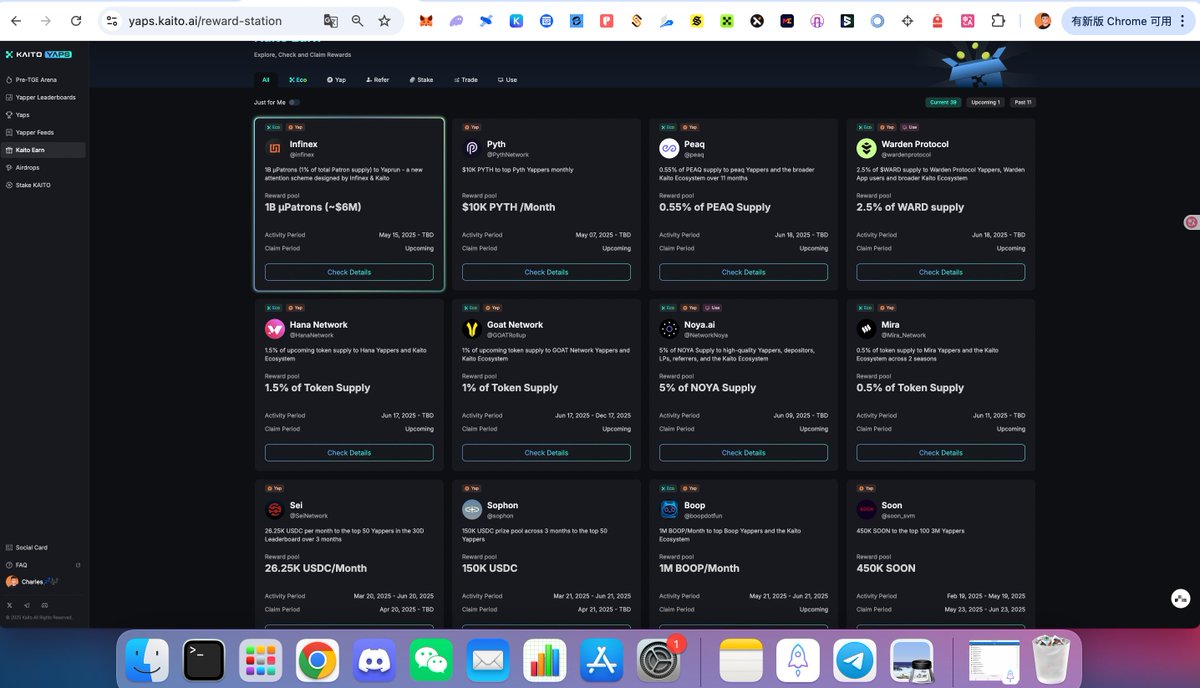1200x688 pixels.
Task: Open Kaito Earn in sidebar
Action: point(44,150)
